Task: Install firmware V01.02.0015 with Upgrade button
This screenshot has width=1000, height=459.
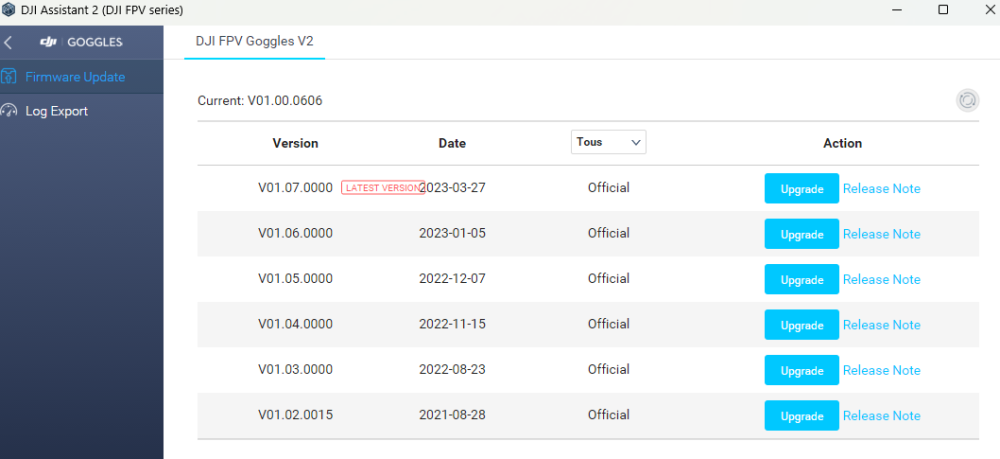Action: [801, 416]
